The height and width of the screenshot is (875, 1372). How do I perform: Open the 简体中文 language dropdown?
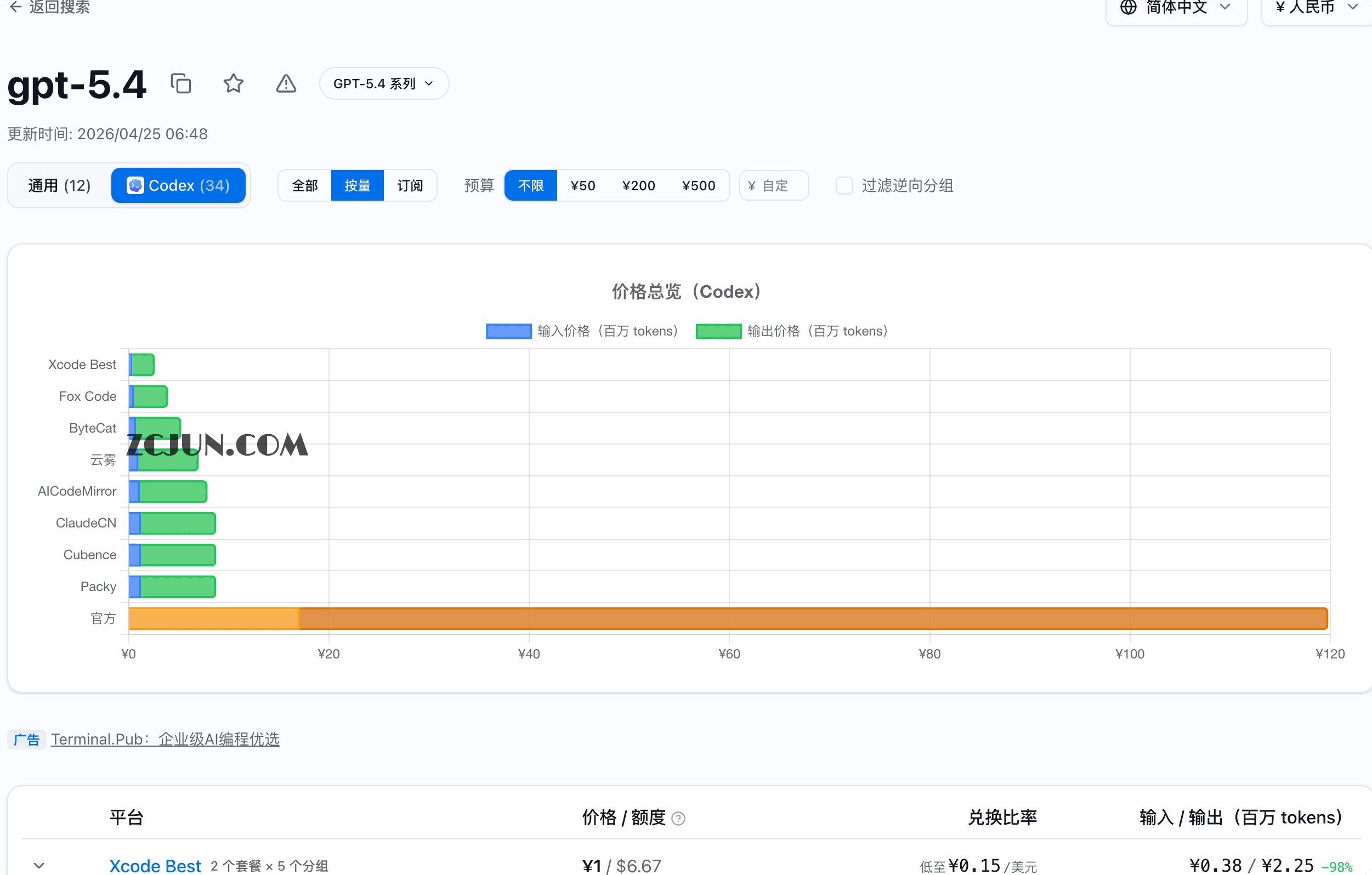pos(1176,9)
